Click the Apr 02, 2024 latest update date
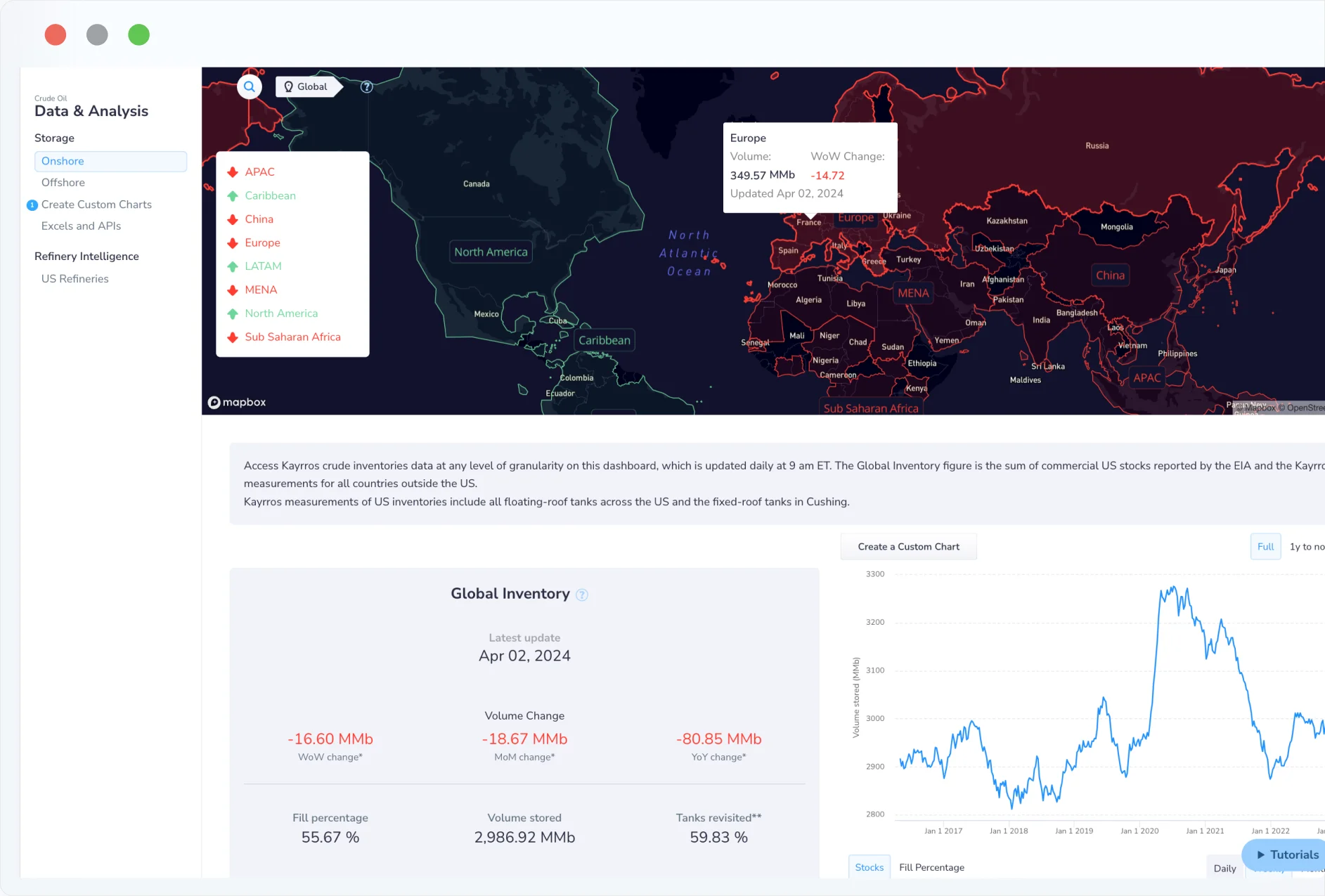This screenshot has height=896, width=1325. [x=524, y=656]
